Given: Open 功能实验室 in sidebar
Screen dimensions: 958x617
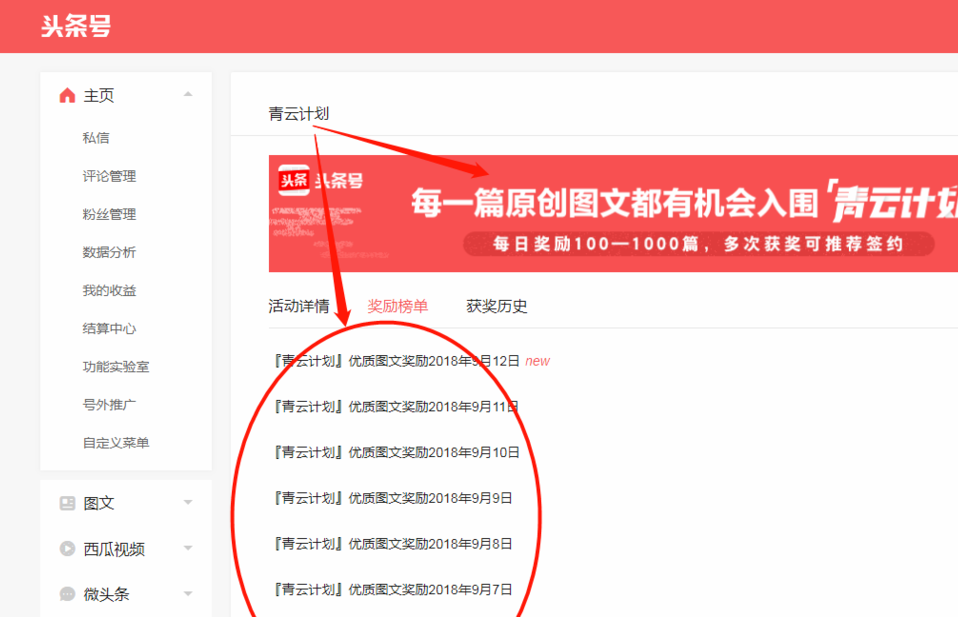Looking at the screenshot, I should pos(116,367).
